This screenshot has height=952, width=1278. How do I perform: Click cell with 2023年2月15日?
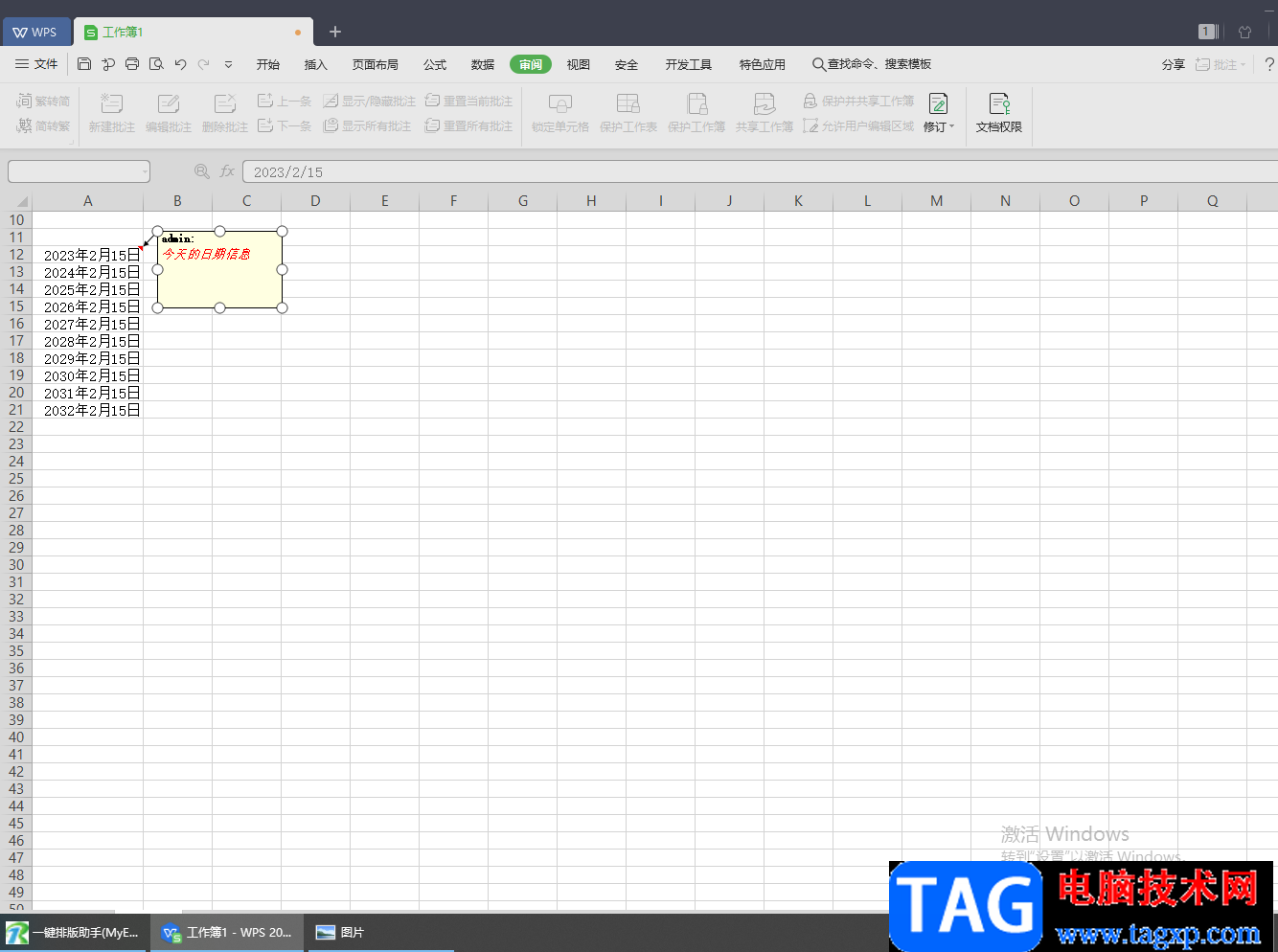pyautogui.click(x=87, y=255)
